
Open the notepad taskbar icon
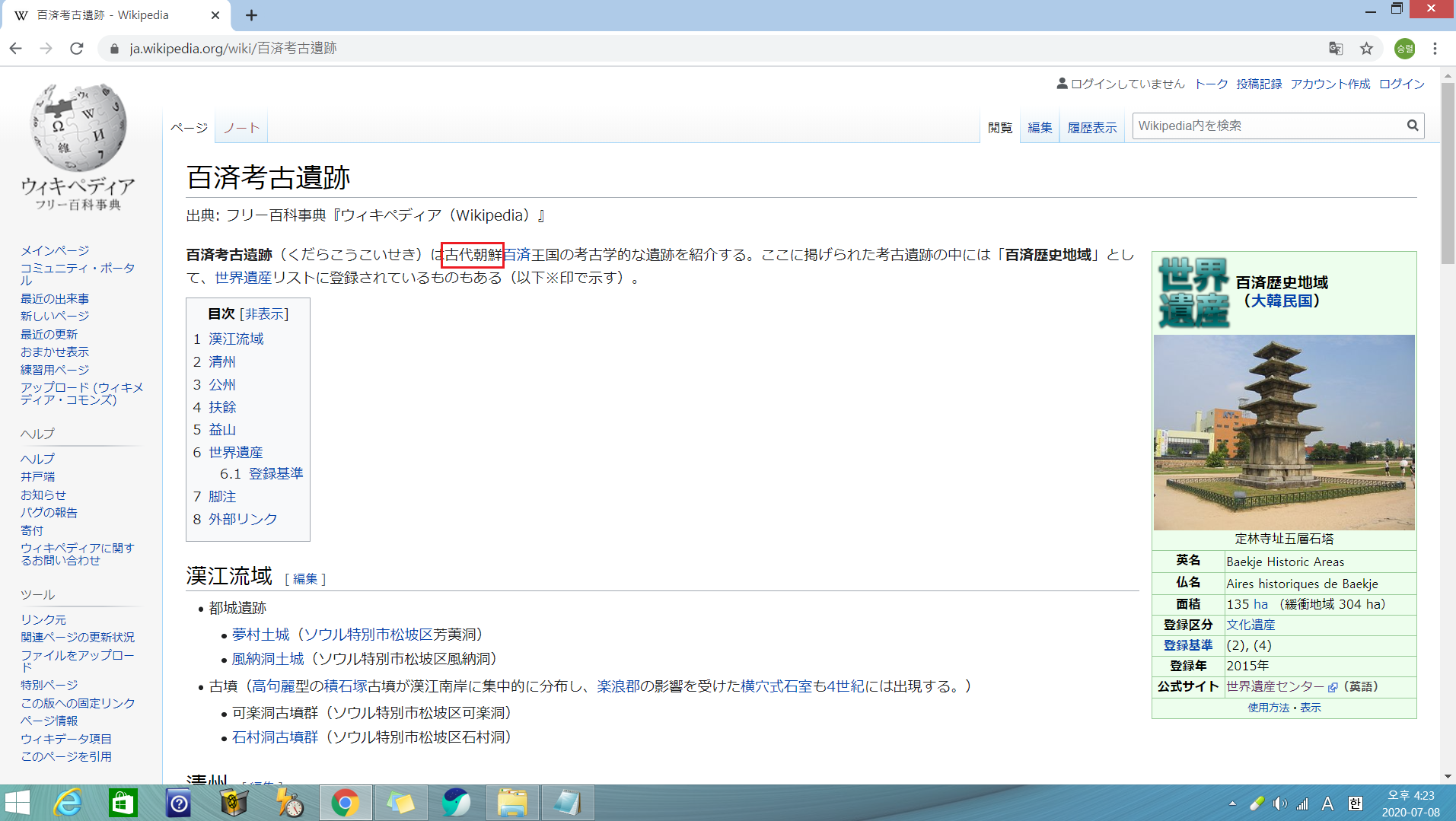[567, 803]
